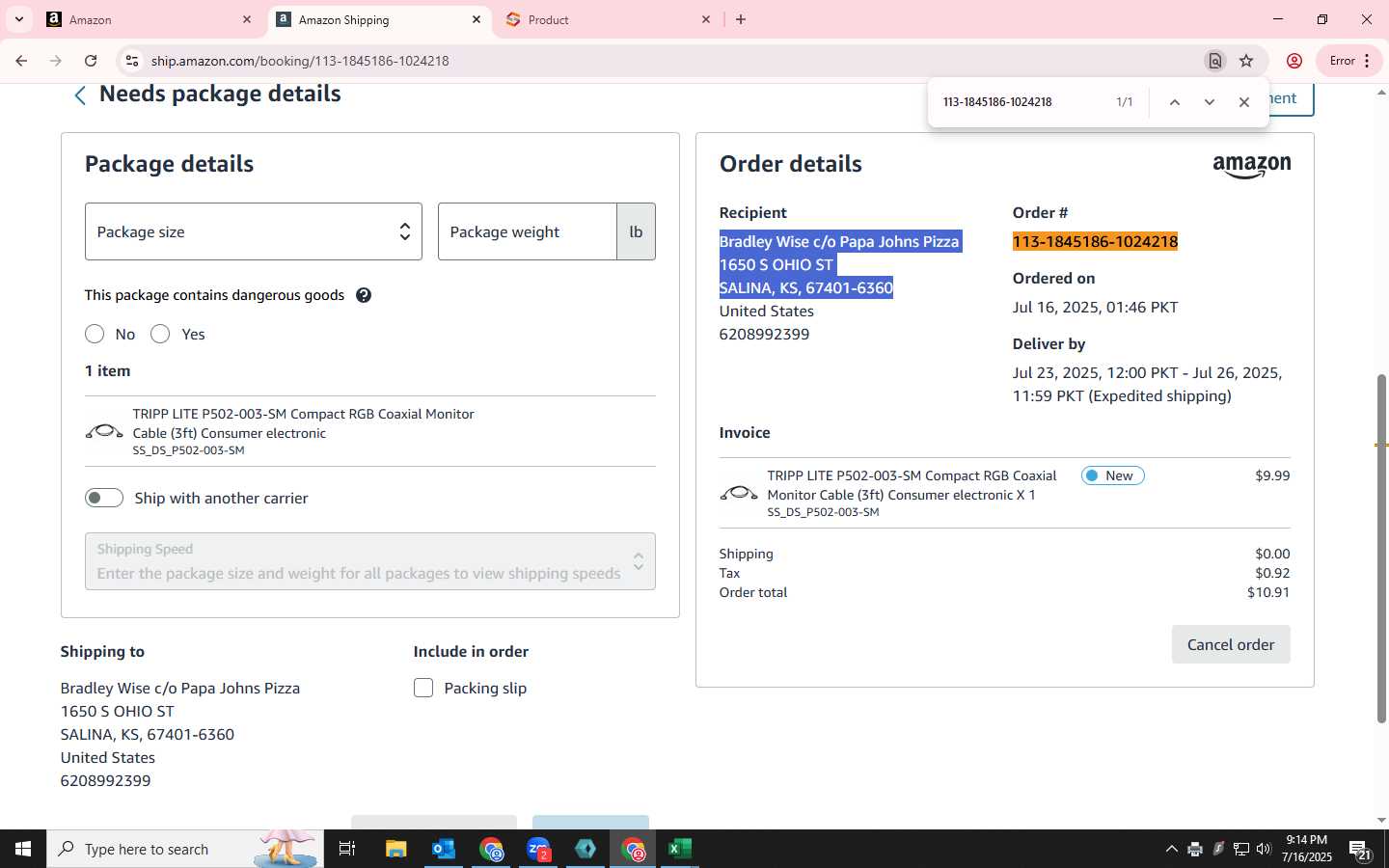Select No for dangerous goods
The image size is (1389, 868).
coord(95,334)
